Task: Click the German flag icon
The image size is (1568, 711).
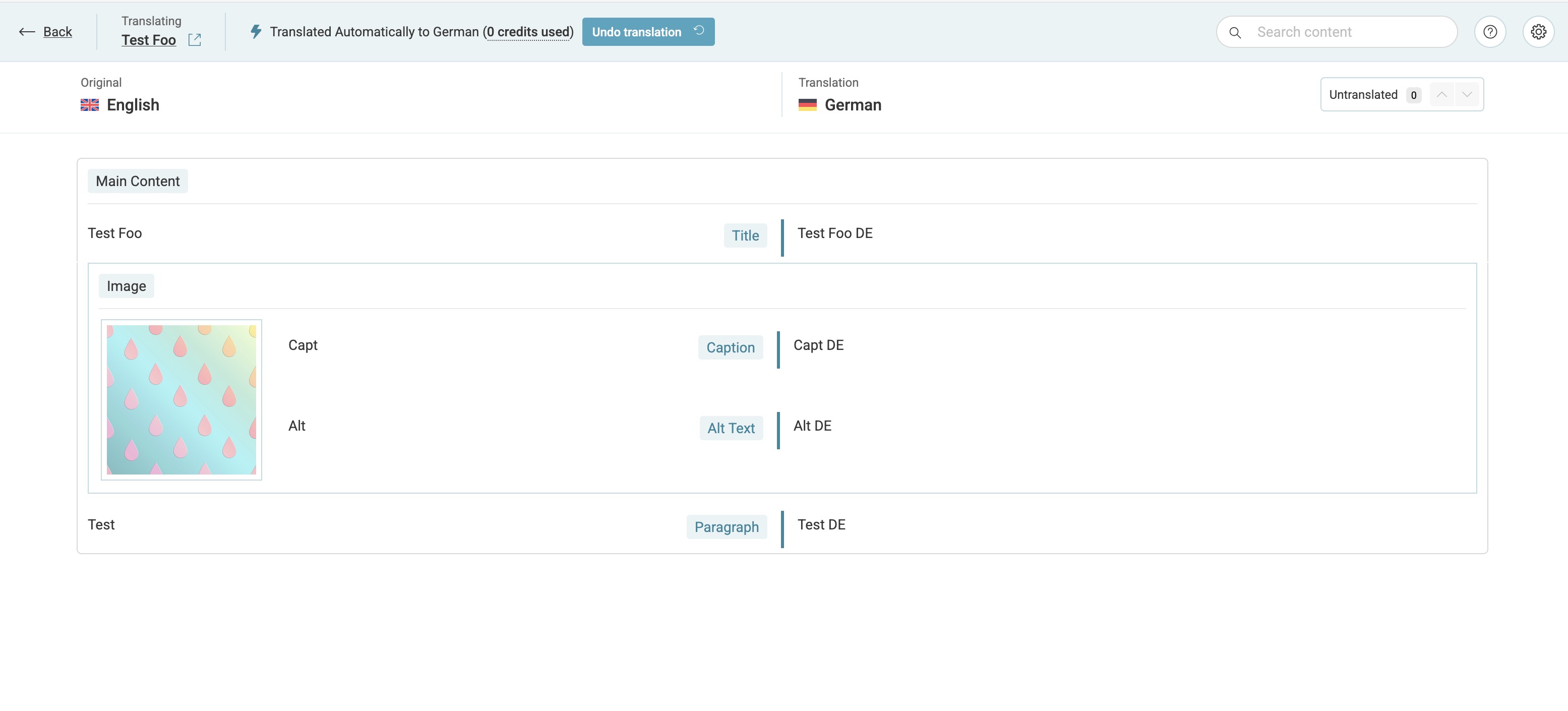Action: [807, 105]
